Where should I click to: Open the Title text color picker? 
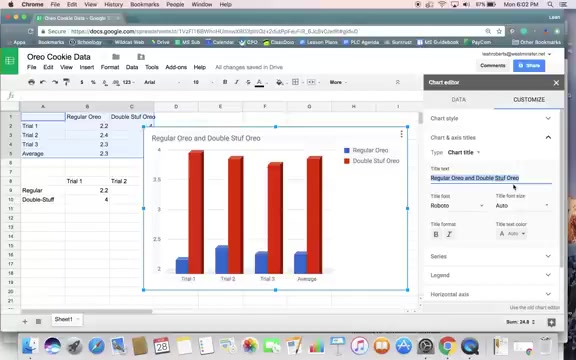tap(512, 234)
